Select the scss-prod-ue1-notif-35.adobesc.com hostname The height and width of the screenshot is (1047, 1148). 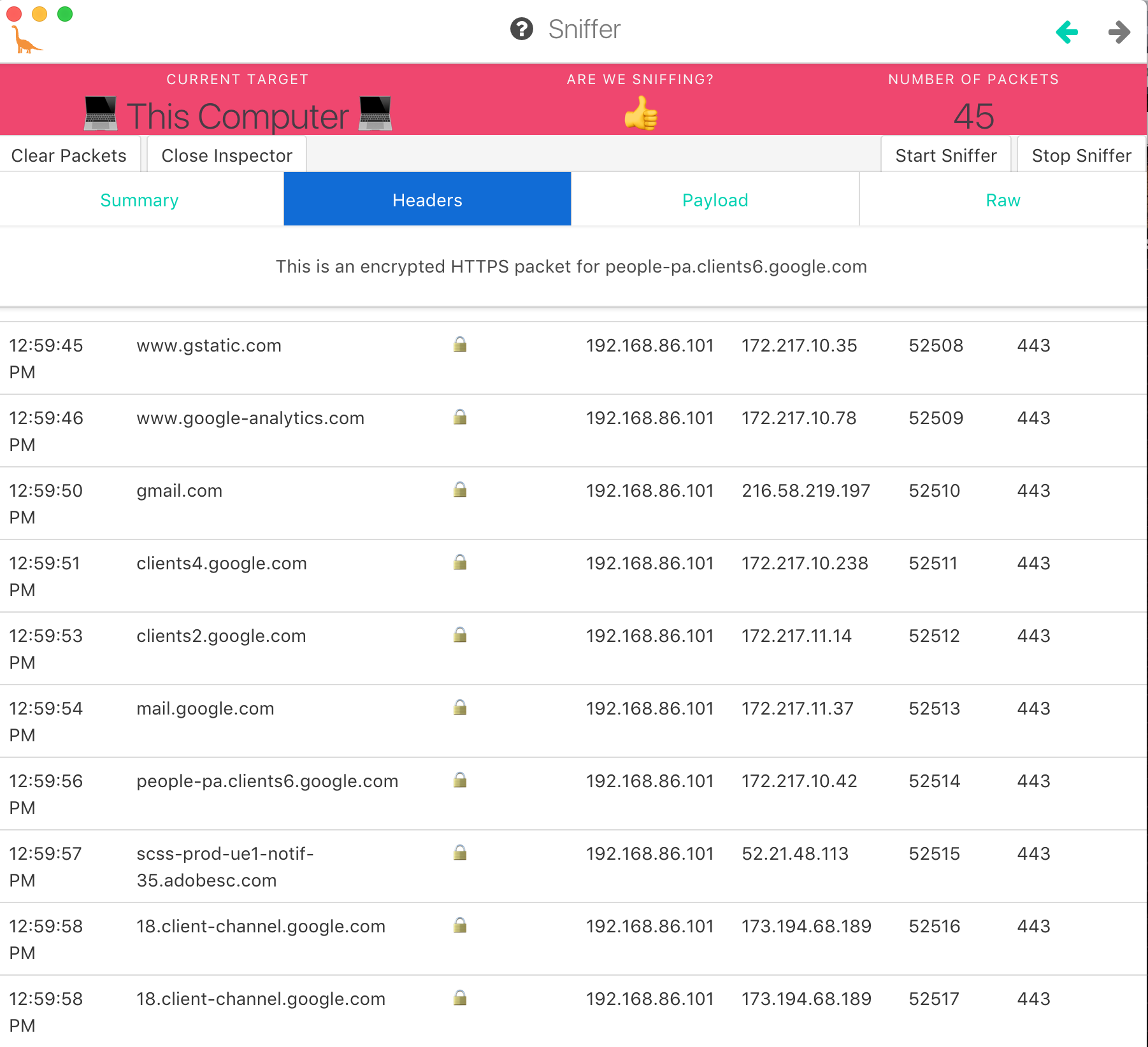click(x=225, y=867)
